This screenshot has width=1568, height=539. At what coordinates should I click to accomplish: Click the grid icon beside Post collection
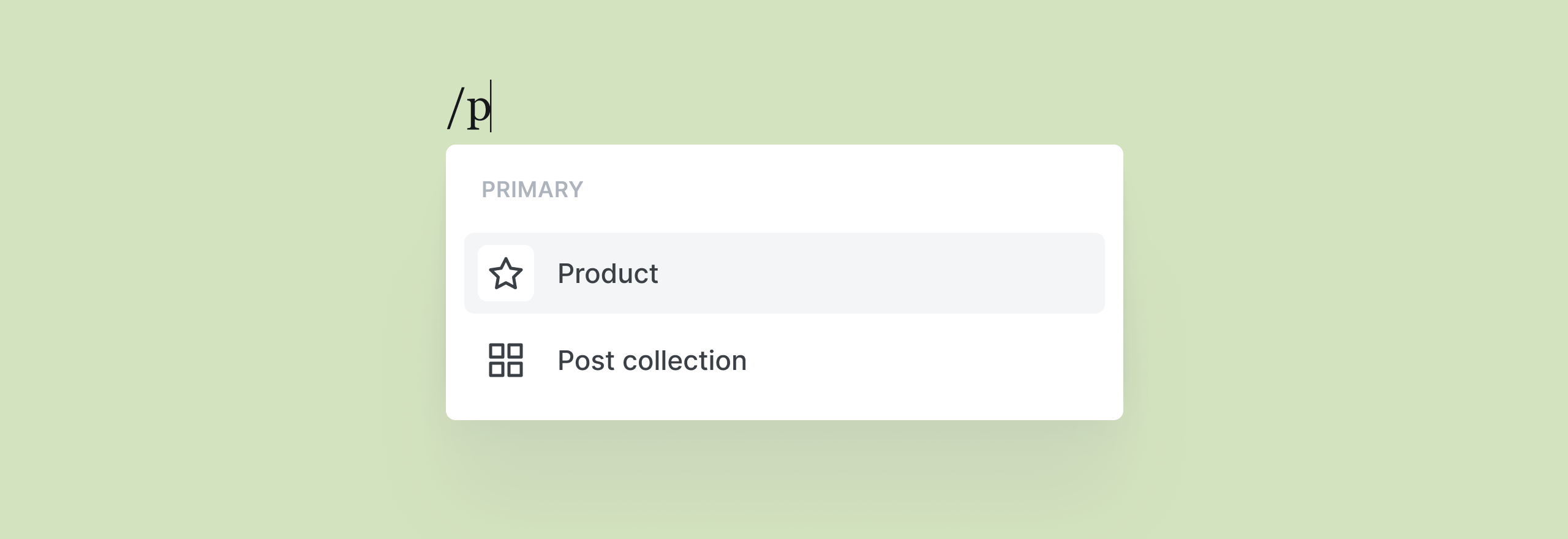(x=505, y=360)
